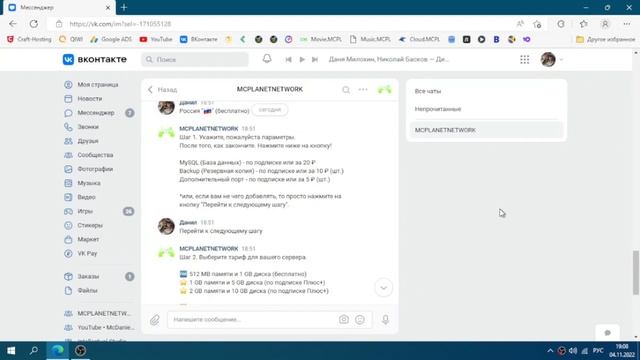
Task: Attach photo using camera icon
Action: [x=344, y=320]
